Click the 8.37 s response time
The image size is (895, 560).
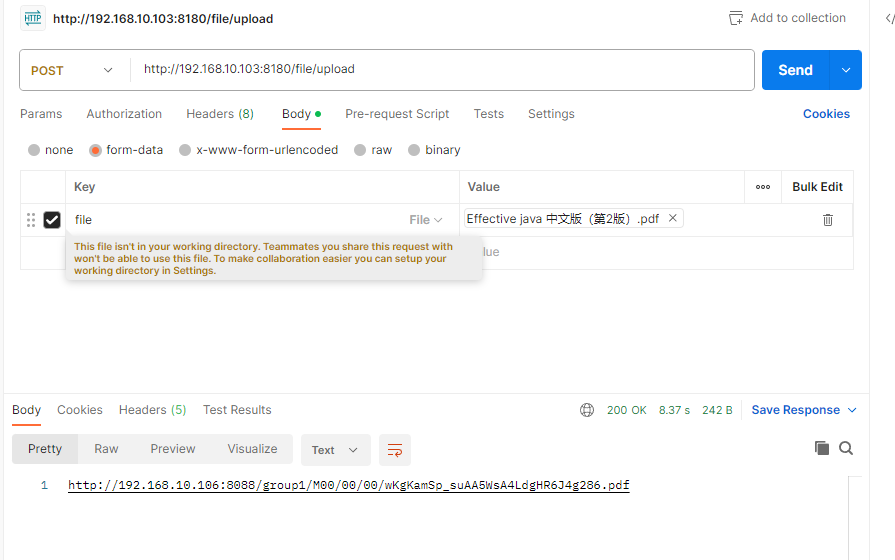pyautogui.click(x=674, y=410)
